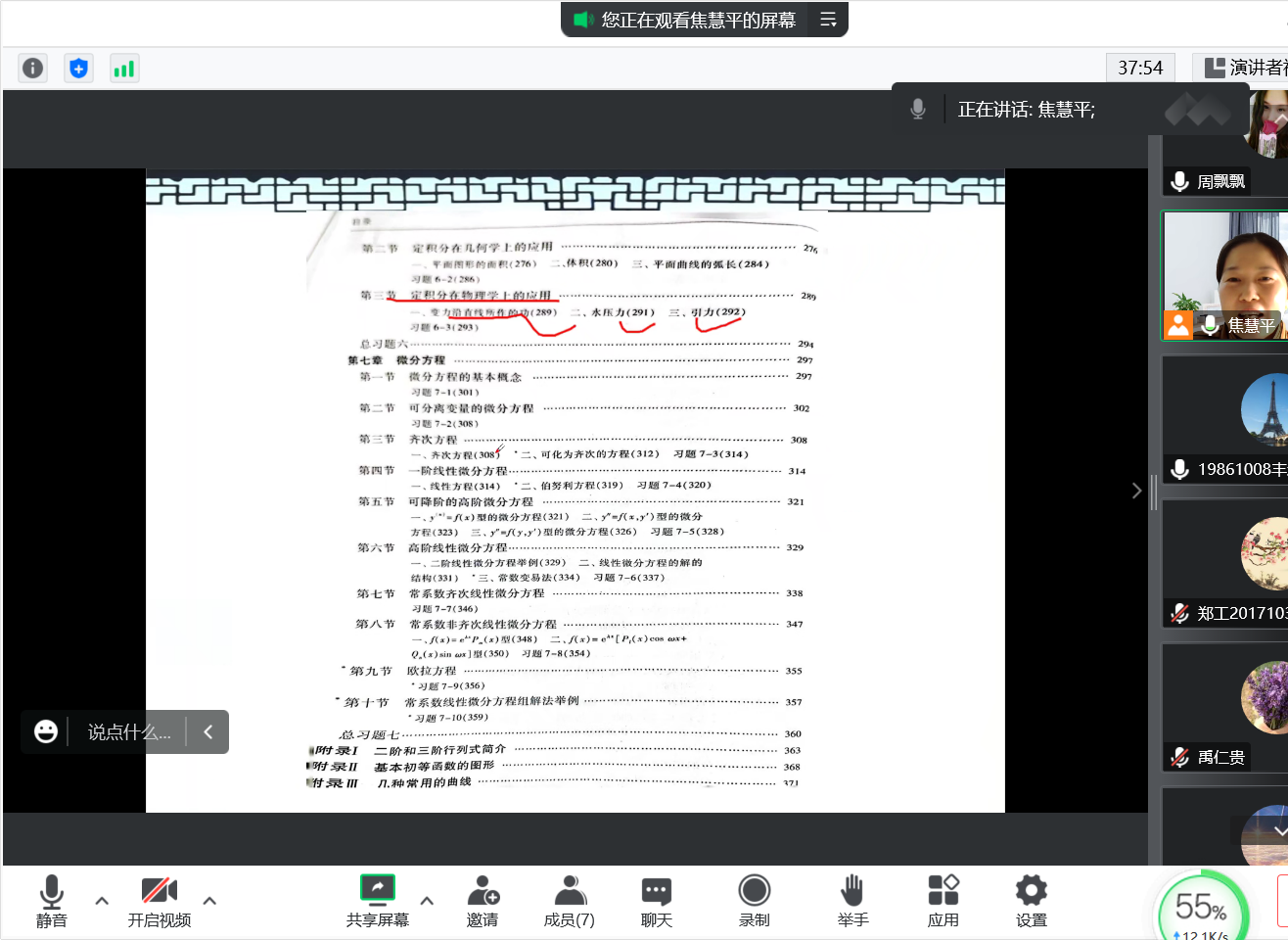Click the blue security shield icon

tap(79, 68)
